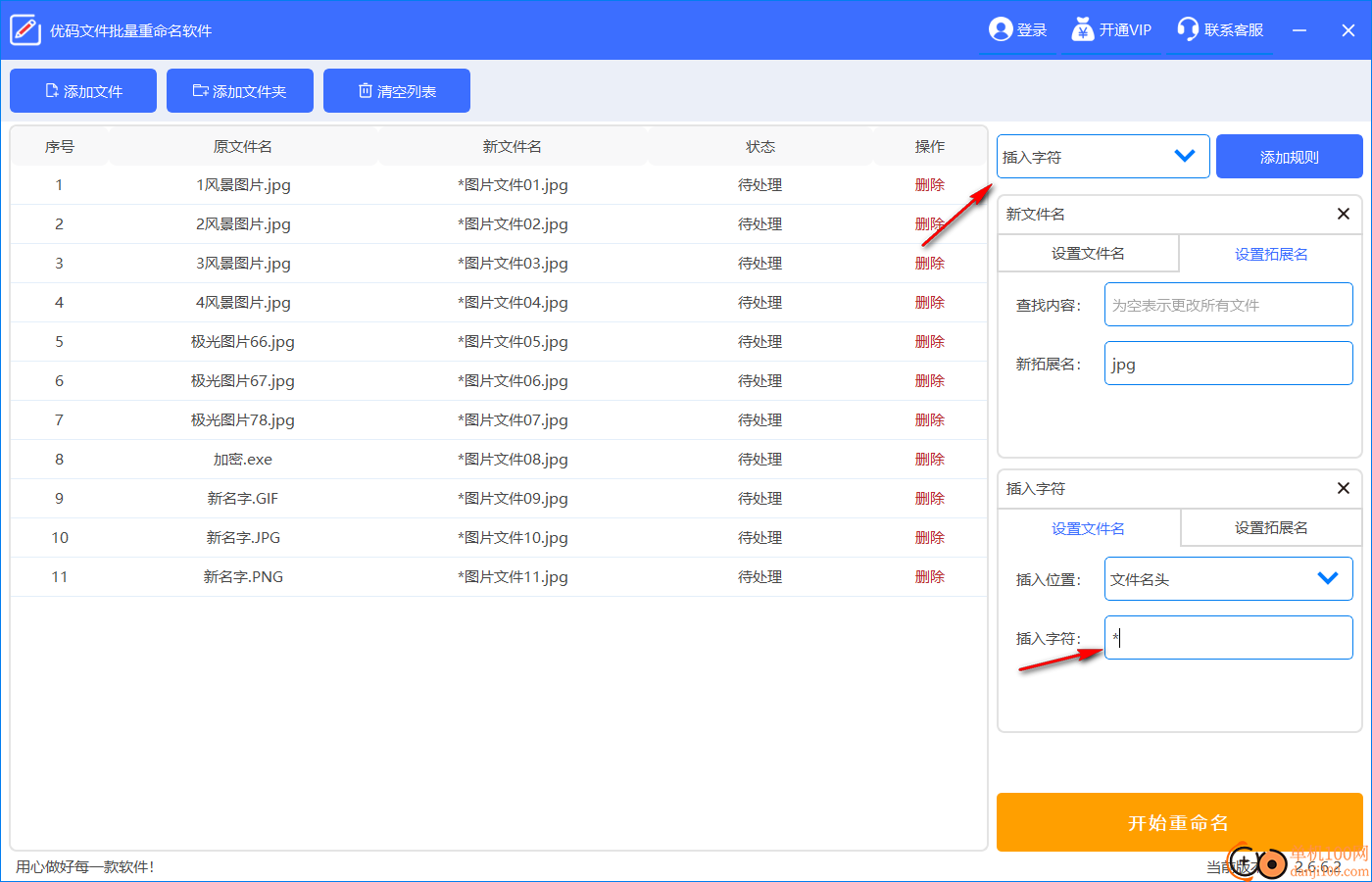Delete row 新名字.PNG
The width and height of the screenshot is (1372, 882).
coord(930,577)
